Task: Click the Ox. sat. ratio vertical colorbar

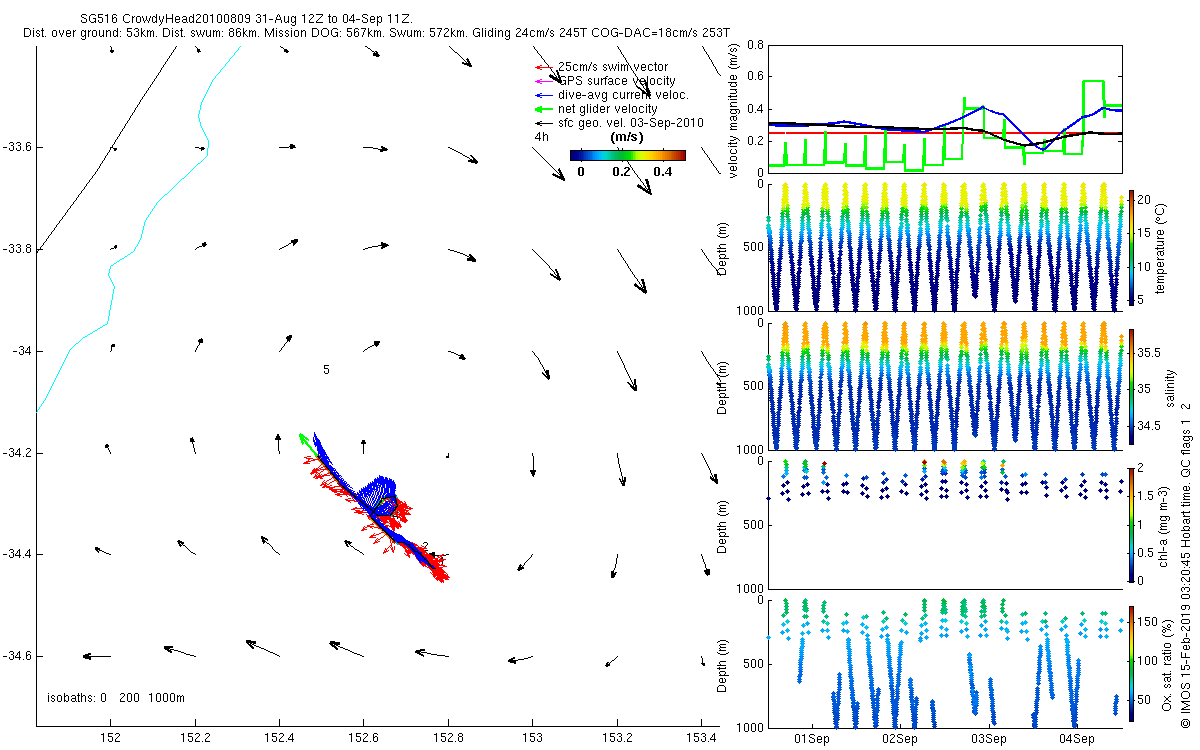Action: coord(1131,662)
